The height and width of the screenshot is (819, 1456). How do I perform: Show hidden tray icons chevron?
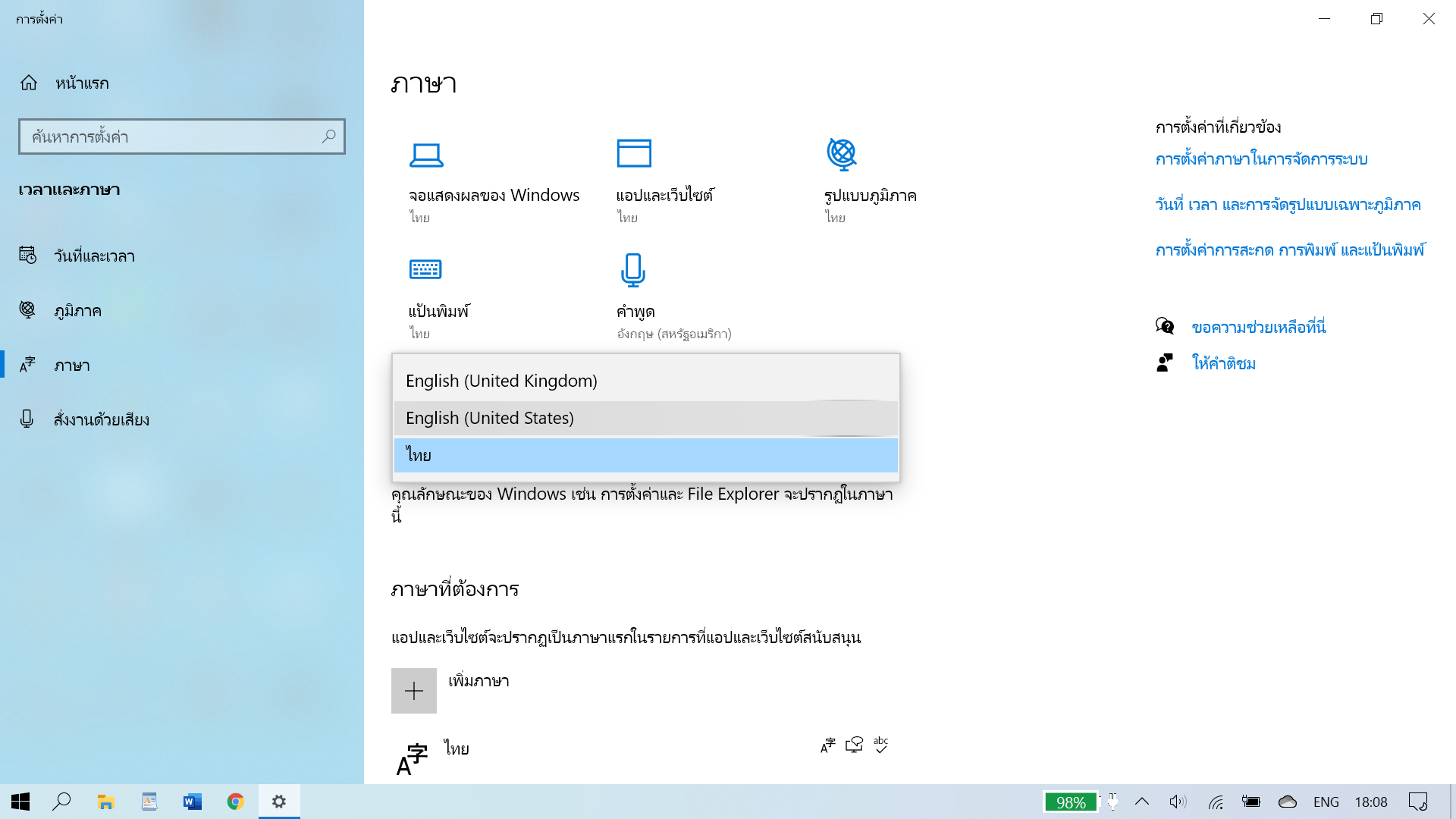[1142, 802]
